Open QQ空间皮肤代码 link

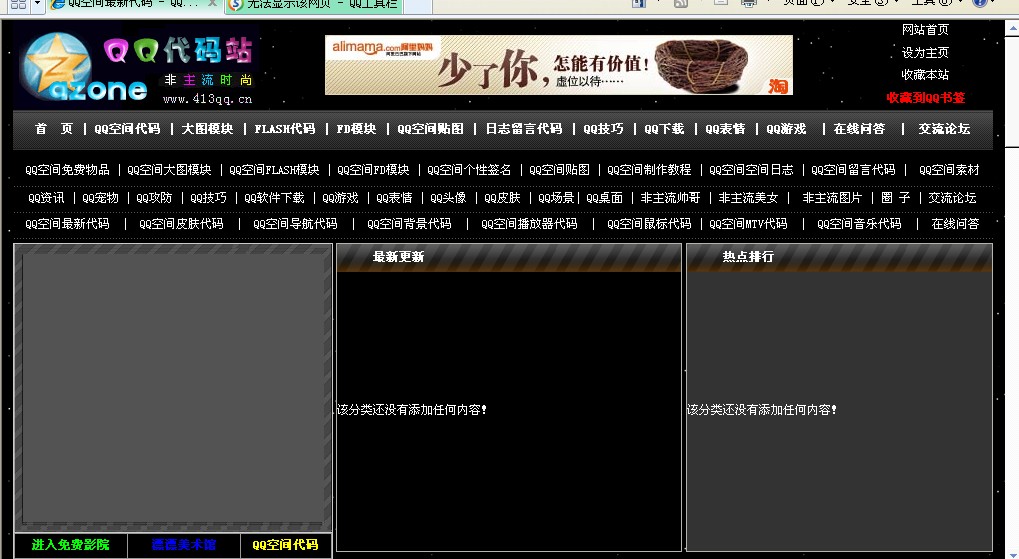[x=181, y=224]
